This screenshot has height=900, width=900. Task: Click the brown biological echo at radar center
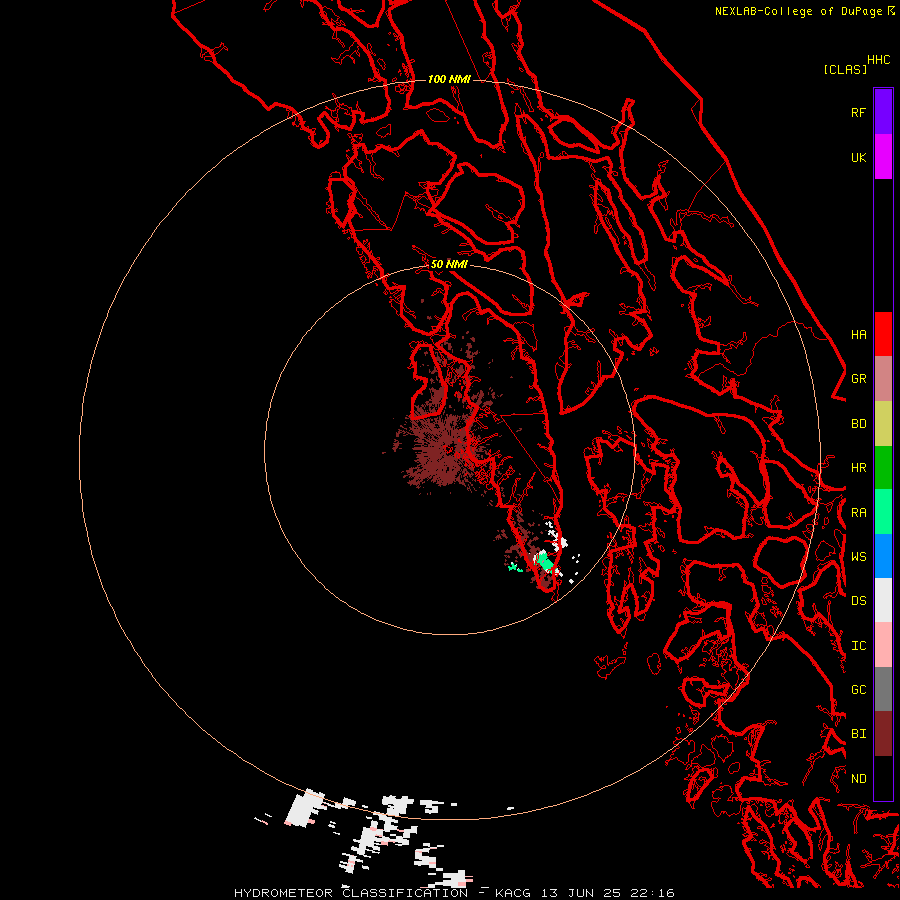[x=447, y=451]
